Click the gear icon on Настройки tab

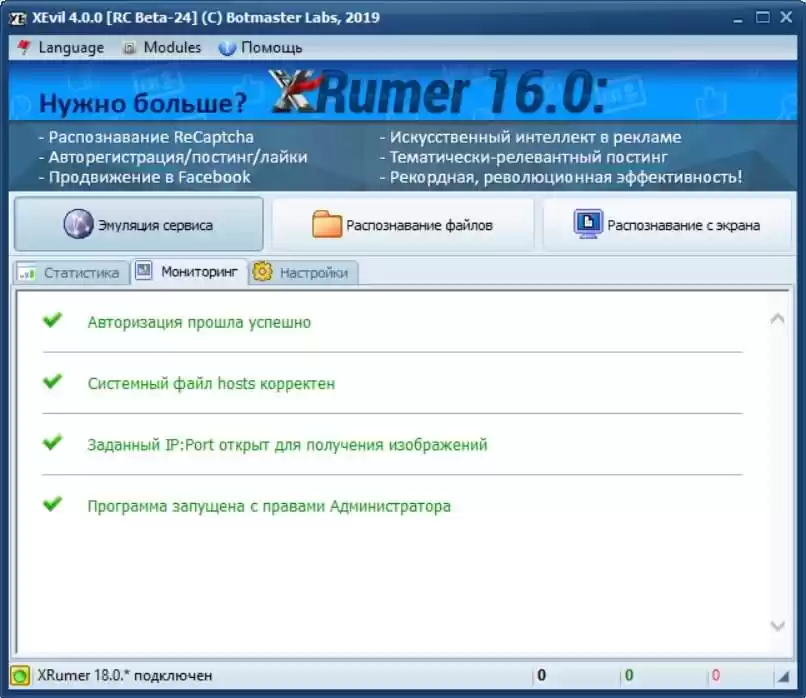262,271
